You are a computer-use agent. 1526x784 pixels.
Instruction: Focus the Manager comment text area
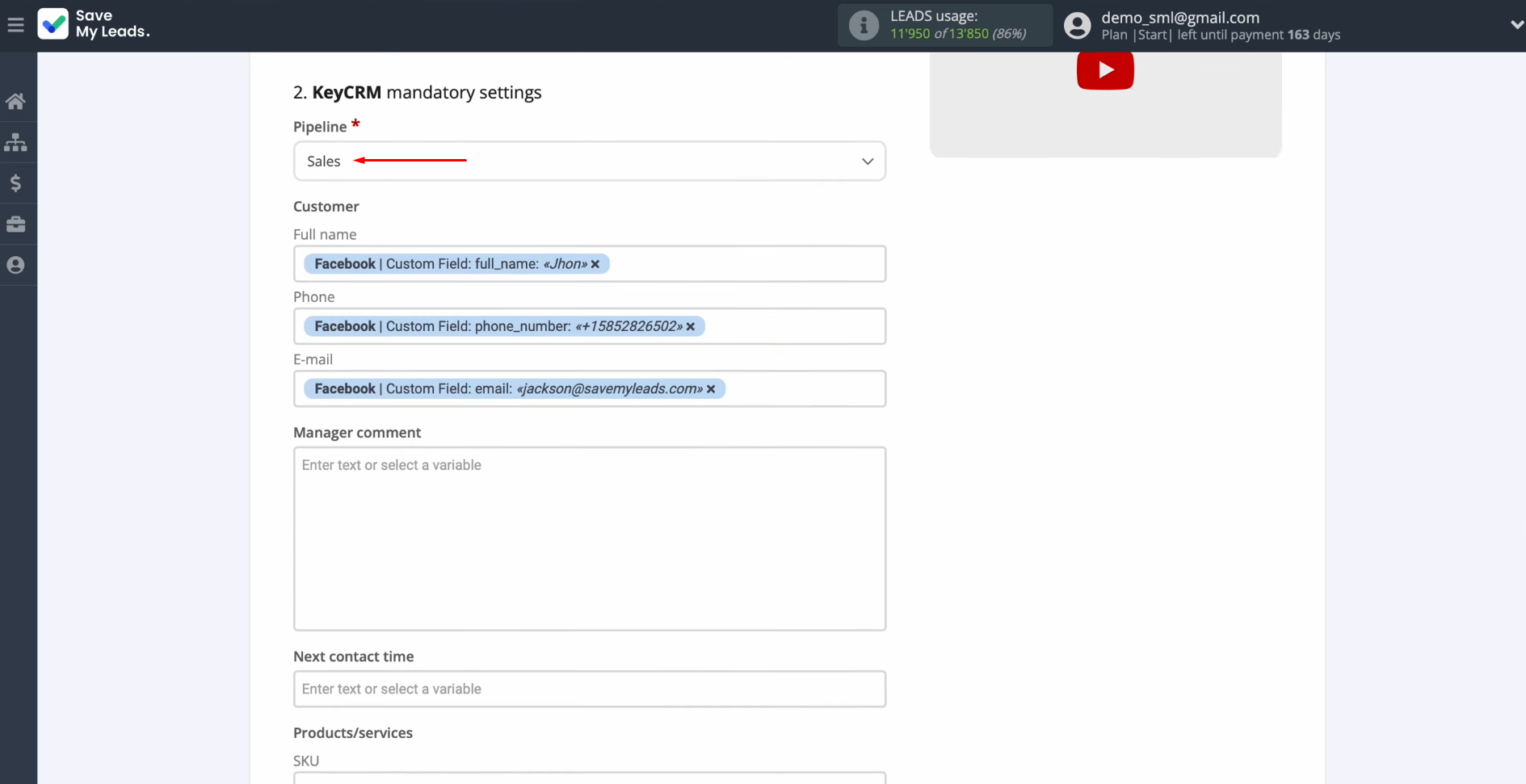click(x=590, y=539)
